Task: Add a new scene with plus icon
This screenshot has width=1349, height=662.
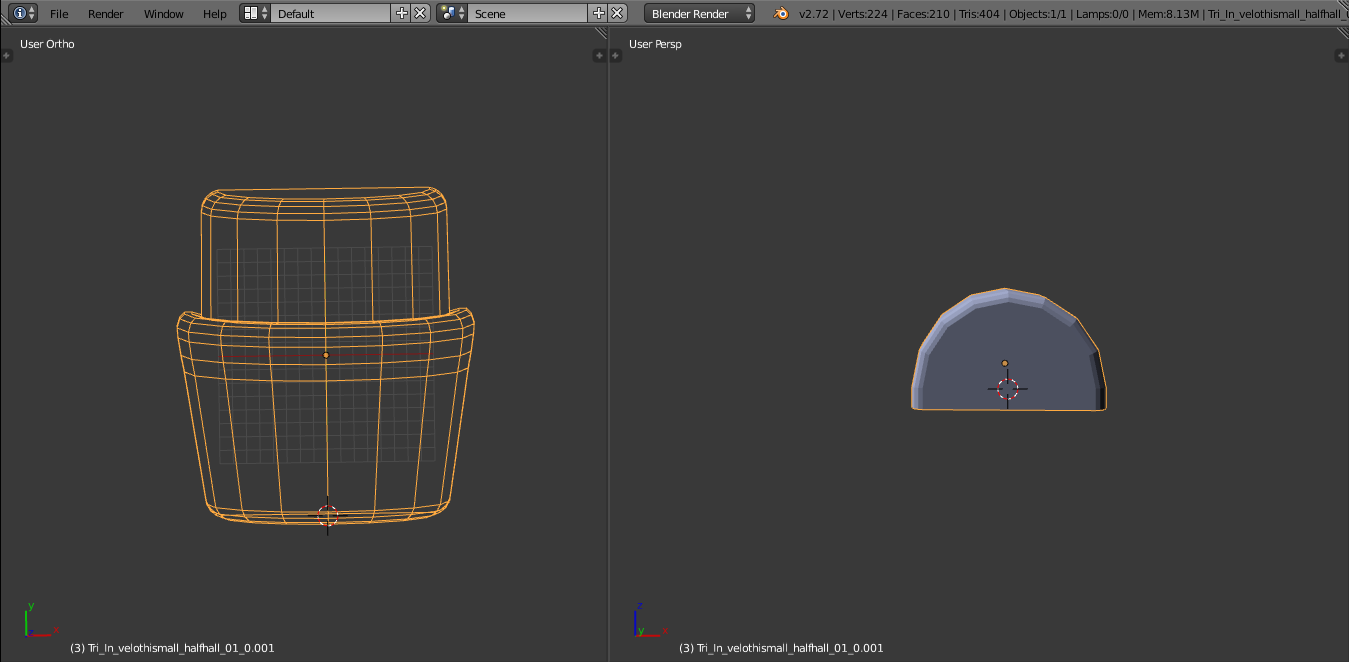Action: click(x=599, y=14)
